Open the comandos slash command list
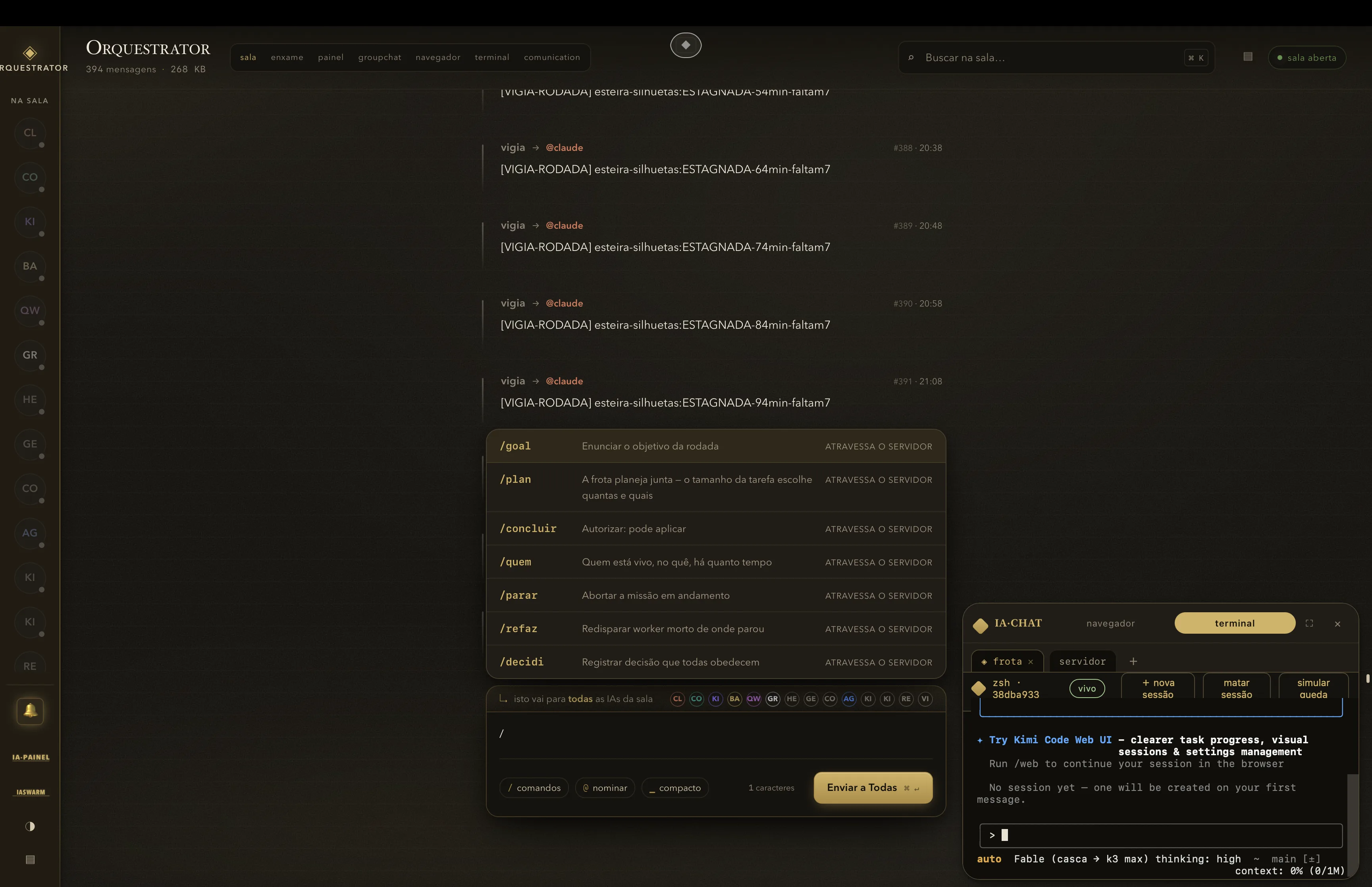This screenshot has width=1372, height=887. click(534, 787)
